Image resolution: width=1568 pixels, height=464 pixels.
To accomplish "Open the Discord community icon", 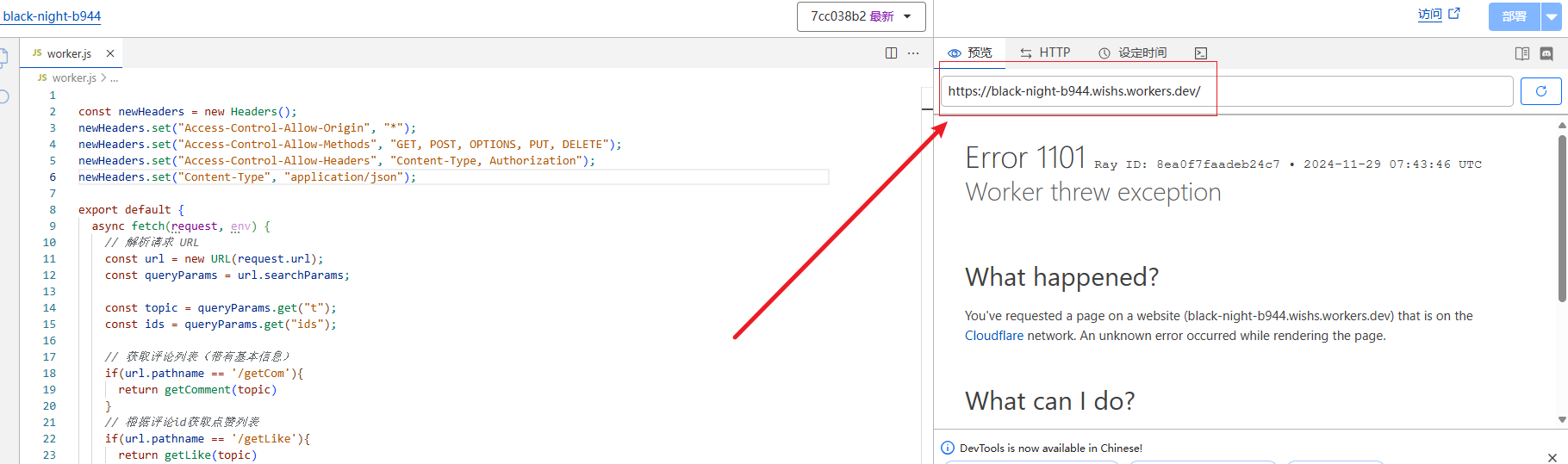I will pos(1546,53).
